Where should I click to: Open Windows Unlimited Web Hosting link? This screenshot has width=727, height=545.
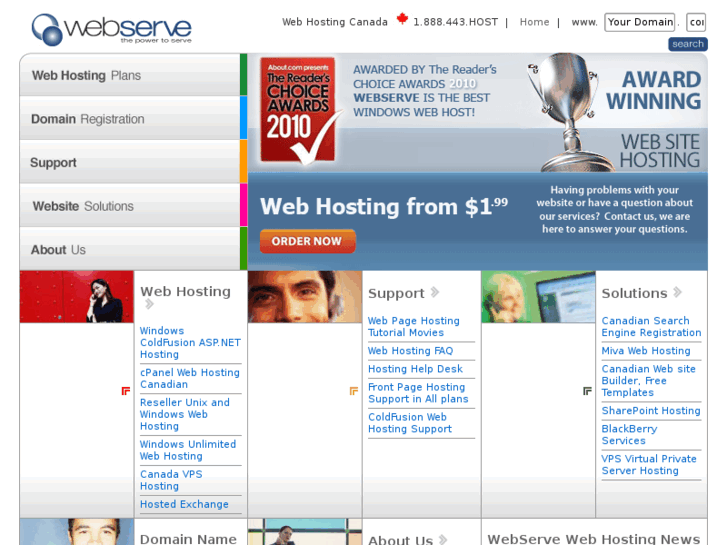(x=188, y=450)
